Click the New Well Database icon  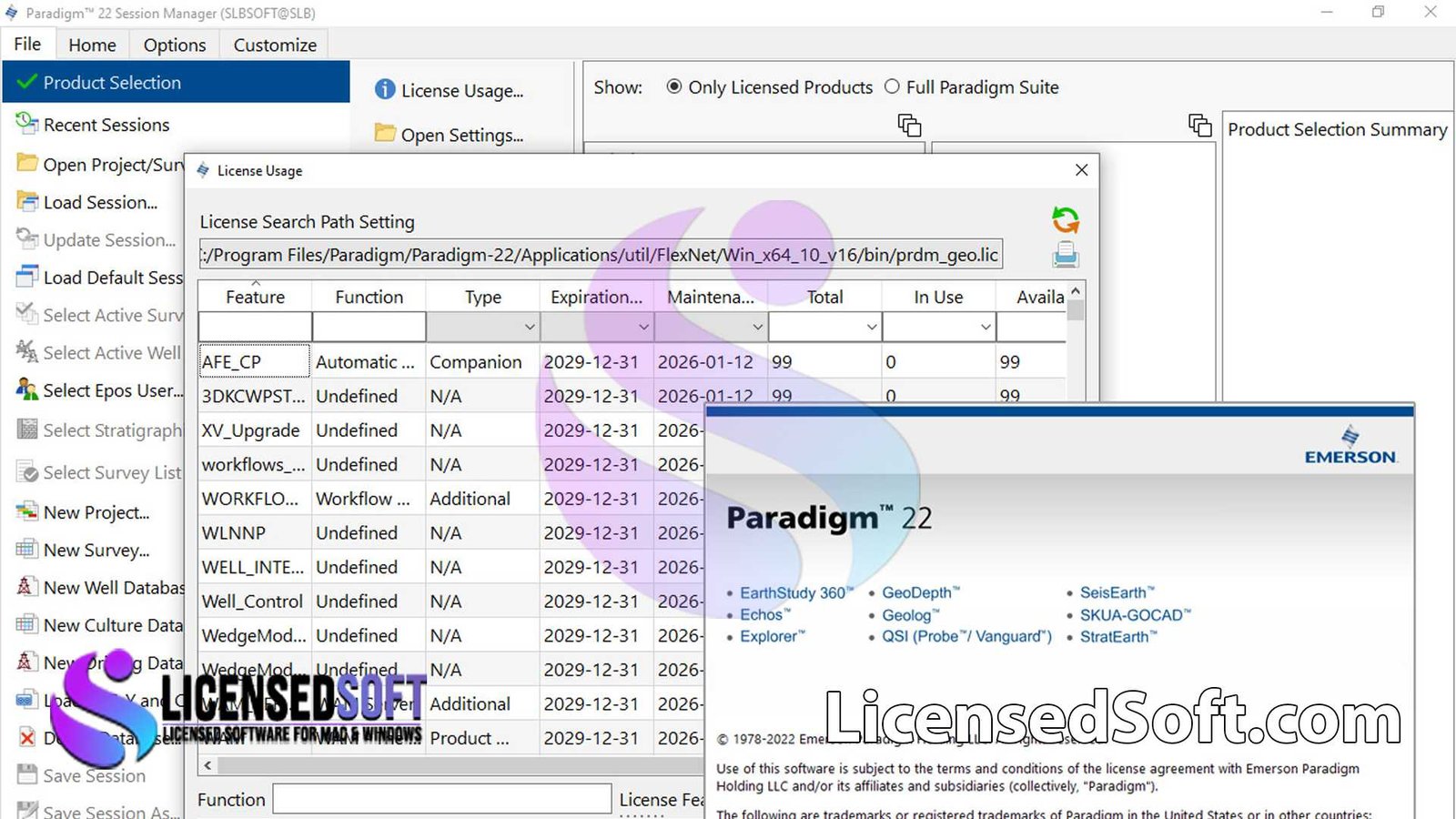(x=27, y=586)
